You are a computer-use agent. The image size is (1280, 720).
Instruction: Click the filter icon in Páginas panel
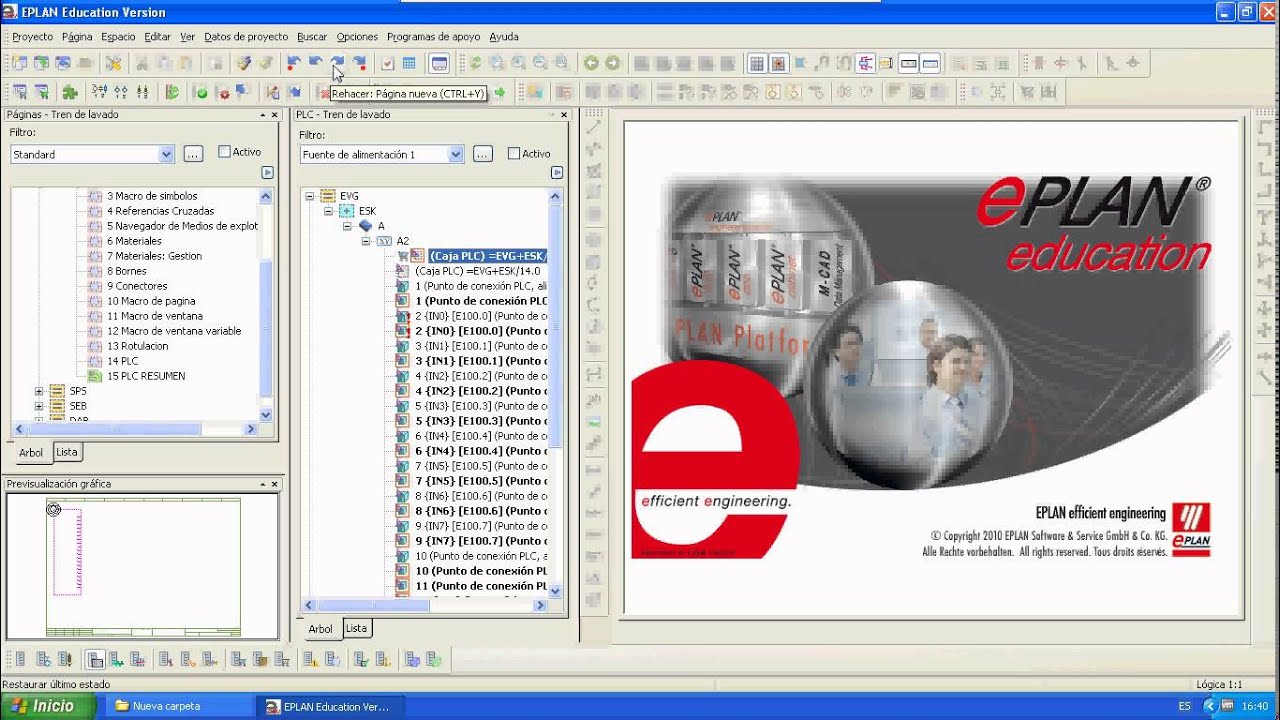point(267,172)
